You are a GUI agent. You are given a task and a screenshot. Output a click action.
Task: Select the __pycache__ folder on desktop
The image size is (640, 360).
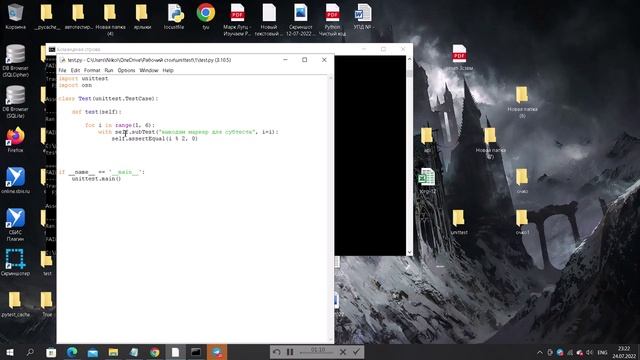click(x=47, y=16)
